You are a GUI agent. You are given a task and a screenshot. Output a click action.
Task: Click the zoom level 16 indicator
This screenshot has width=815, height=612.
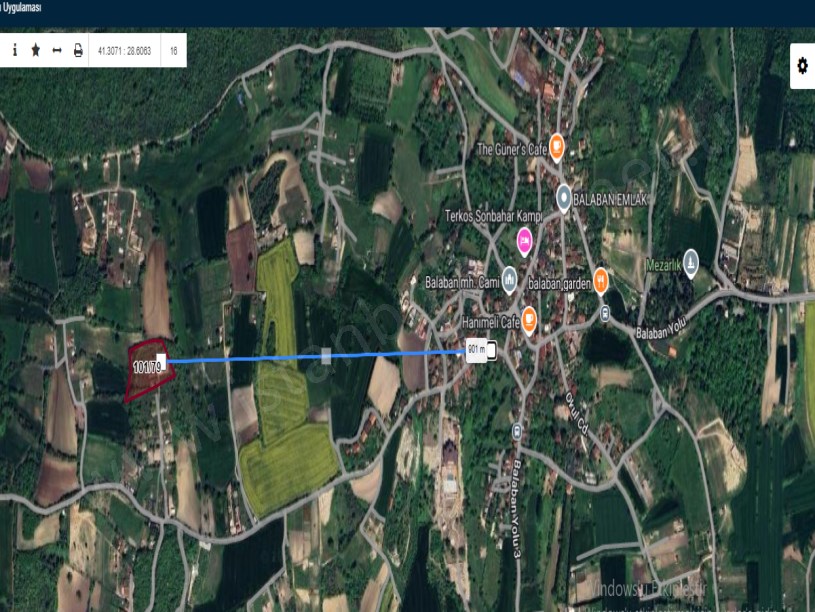pyautogui.click(x=174, y=50)
